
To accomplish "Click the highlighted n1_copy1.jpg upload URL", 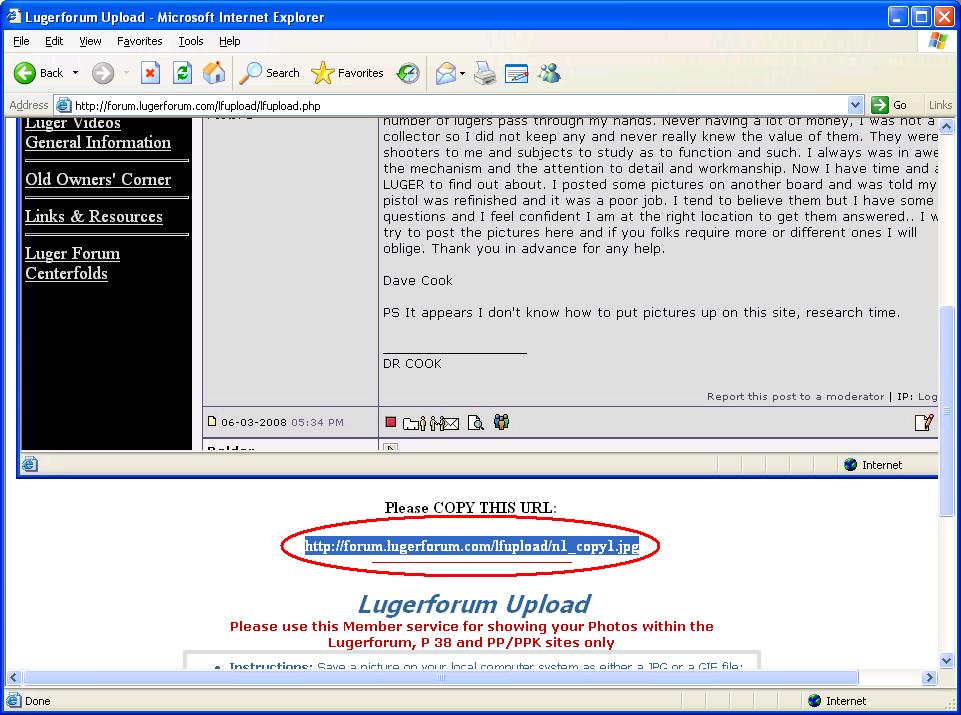I will pyautogui.click(x=471, y=546).
